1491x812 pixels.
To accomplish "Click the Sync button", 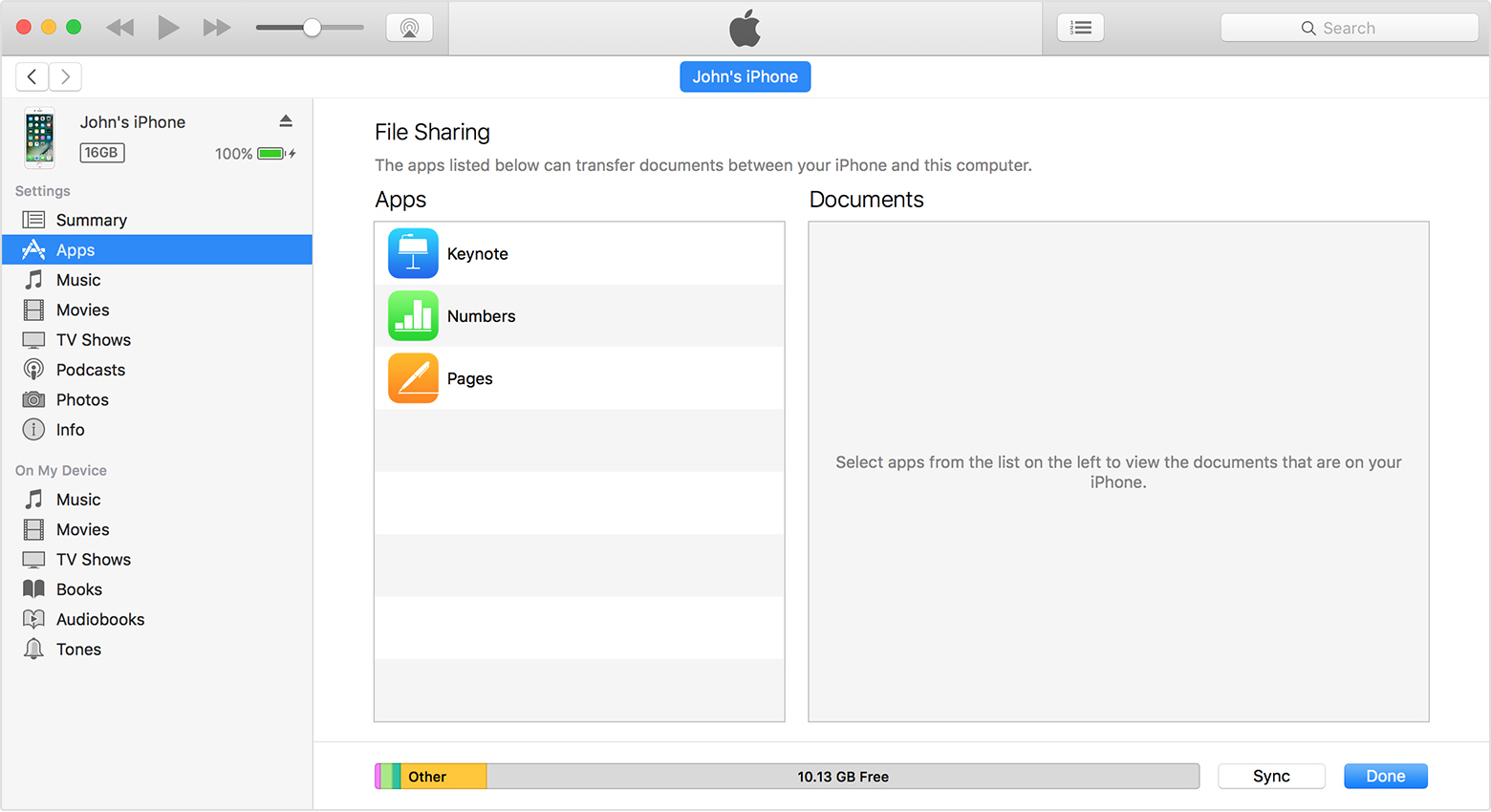I will coord(1271,776).
